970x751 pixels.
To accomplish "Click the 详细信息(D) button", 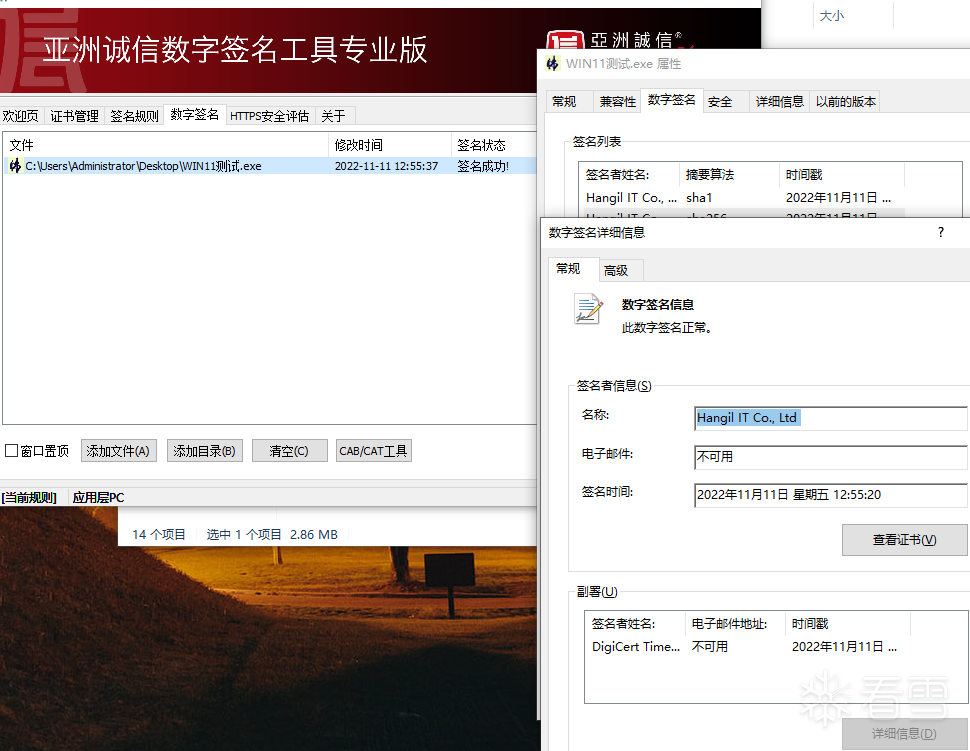I will click(904, 734).
